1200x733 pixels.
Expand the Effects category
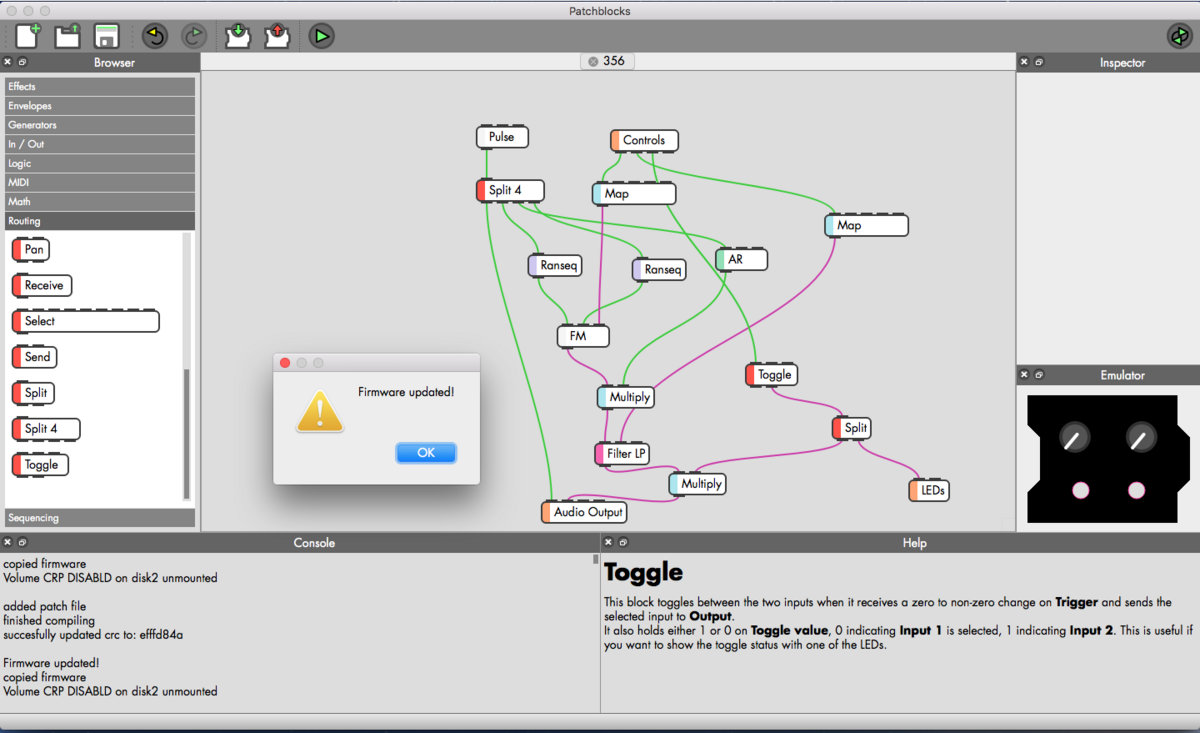click(x=100, y=87)
